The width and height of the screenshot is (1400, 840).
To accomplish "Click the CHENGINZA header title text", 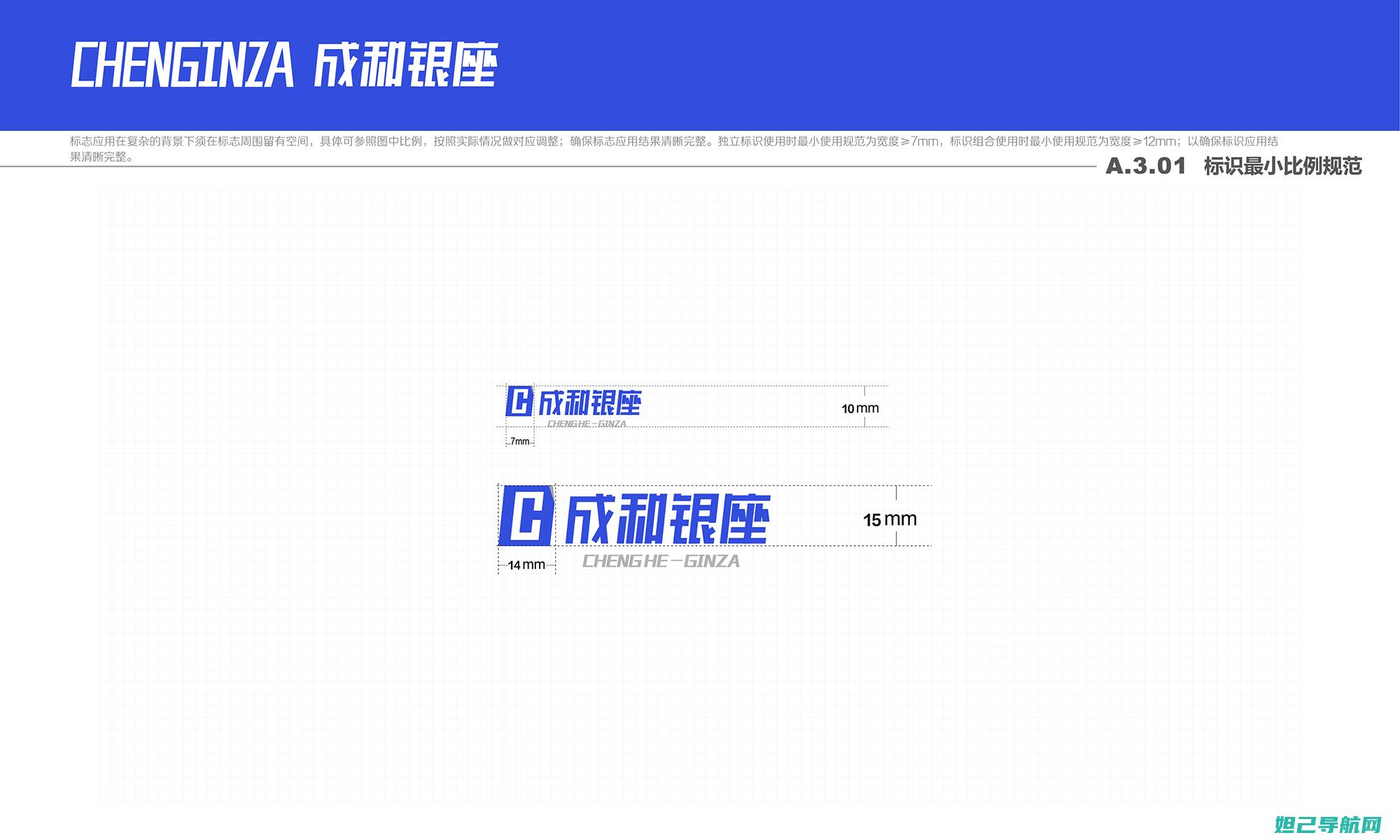I will pos(182,65).
